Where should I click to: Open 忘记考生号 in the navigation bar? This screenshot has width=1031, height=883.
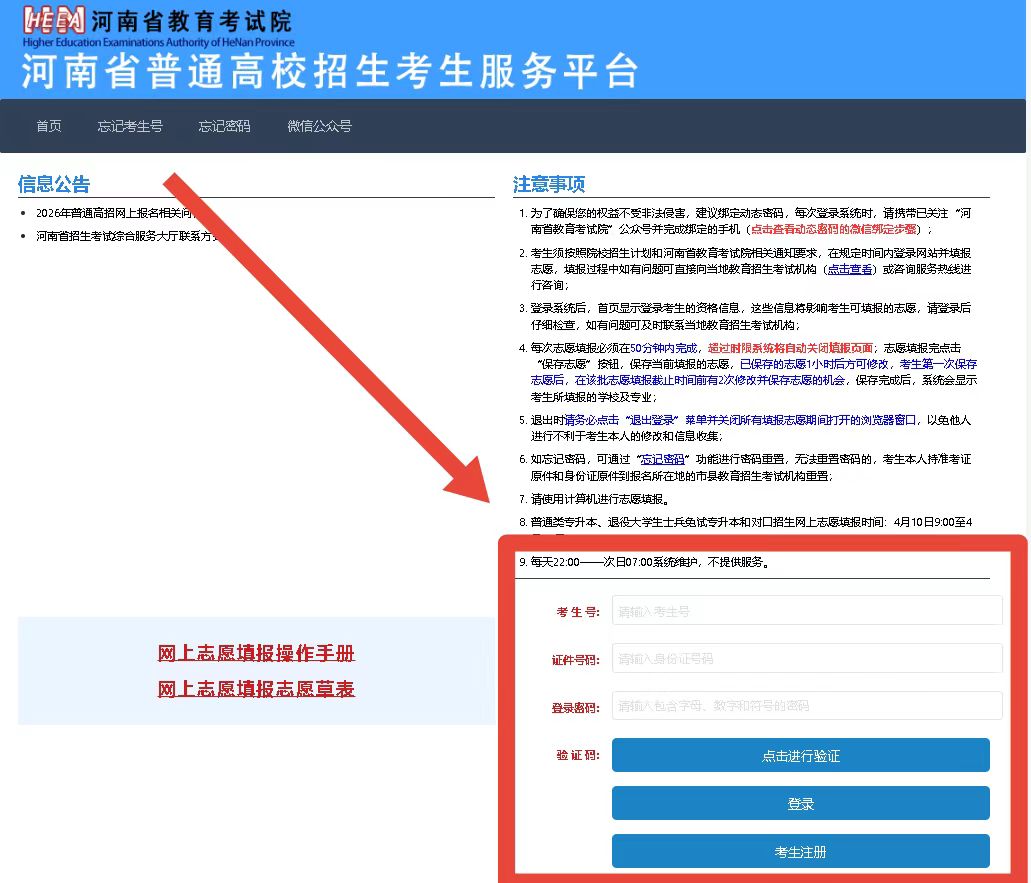pos(130,126)
